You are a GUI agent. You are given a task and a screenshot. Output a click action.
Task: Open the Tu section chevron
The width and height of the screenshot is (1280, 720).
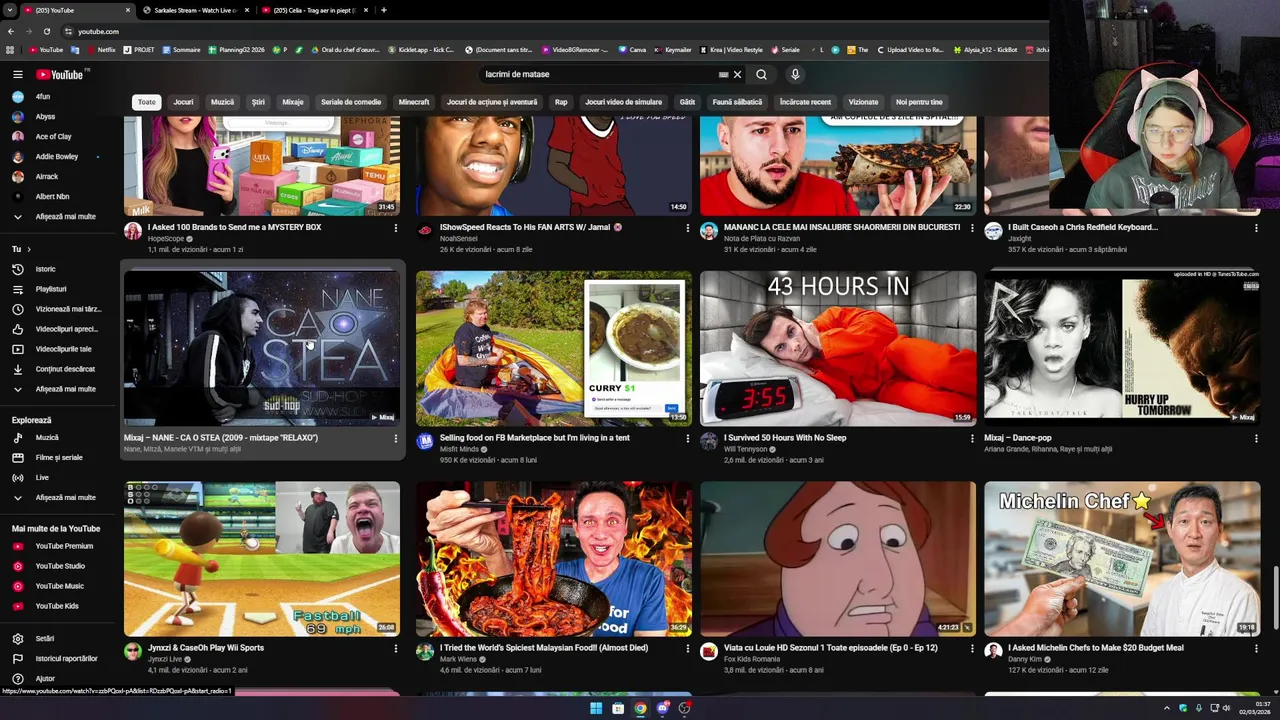point(28,249)
